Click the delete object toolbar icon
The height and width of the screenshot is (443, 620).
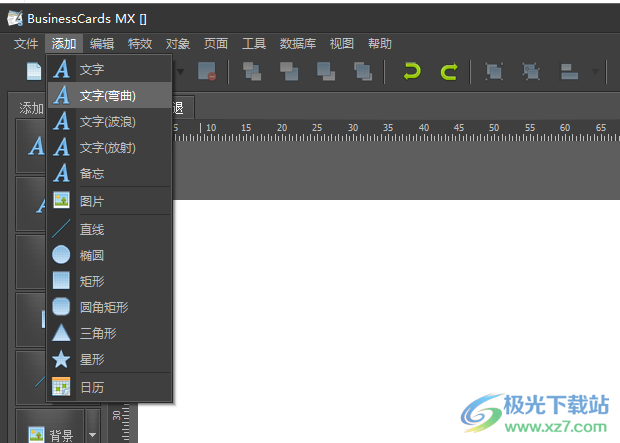click(x=207, y=71)
